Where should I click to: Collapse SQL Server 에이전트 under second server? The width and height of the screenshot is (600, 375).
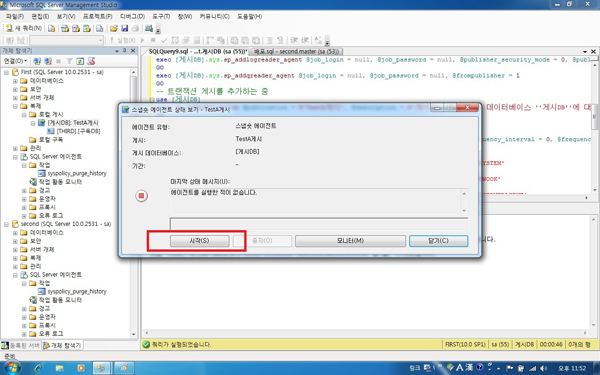point(15,275)
